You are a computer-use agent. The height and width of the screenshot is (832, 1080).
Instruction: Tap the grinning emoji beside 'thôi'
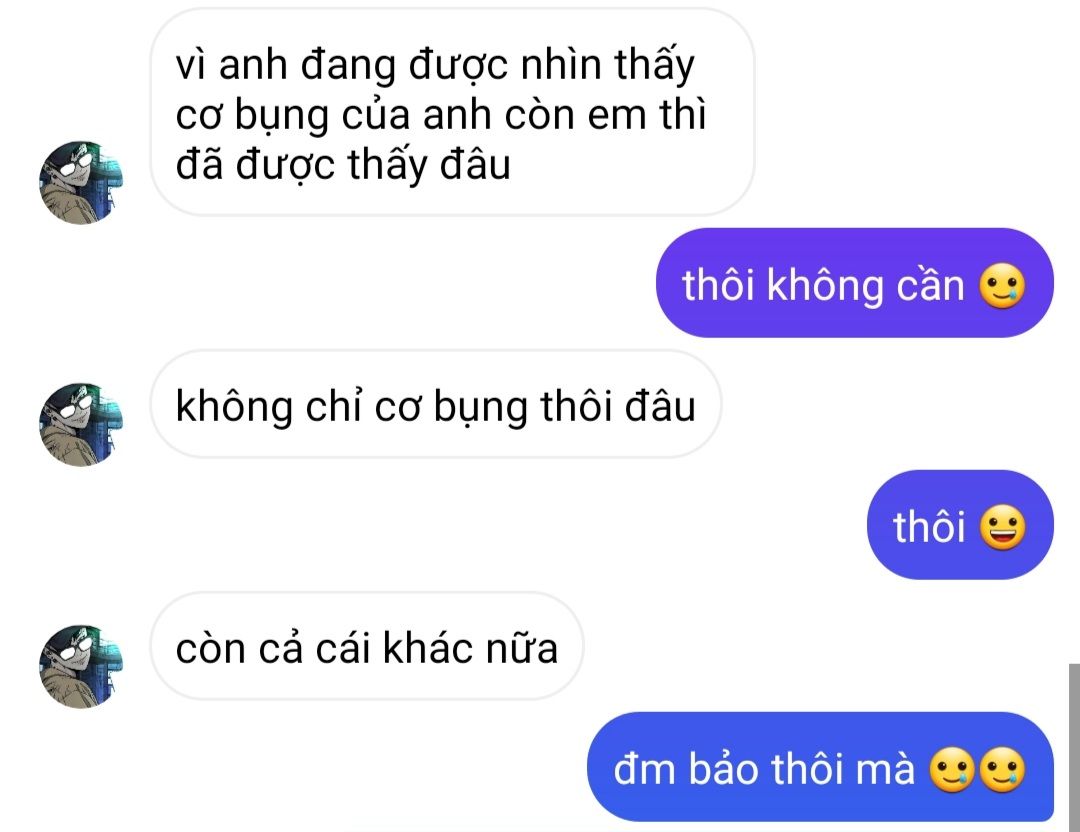click(x=1002, y=527)
